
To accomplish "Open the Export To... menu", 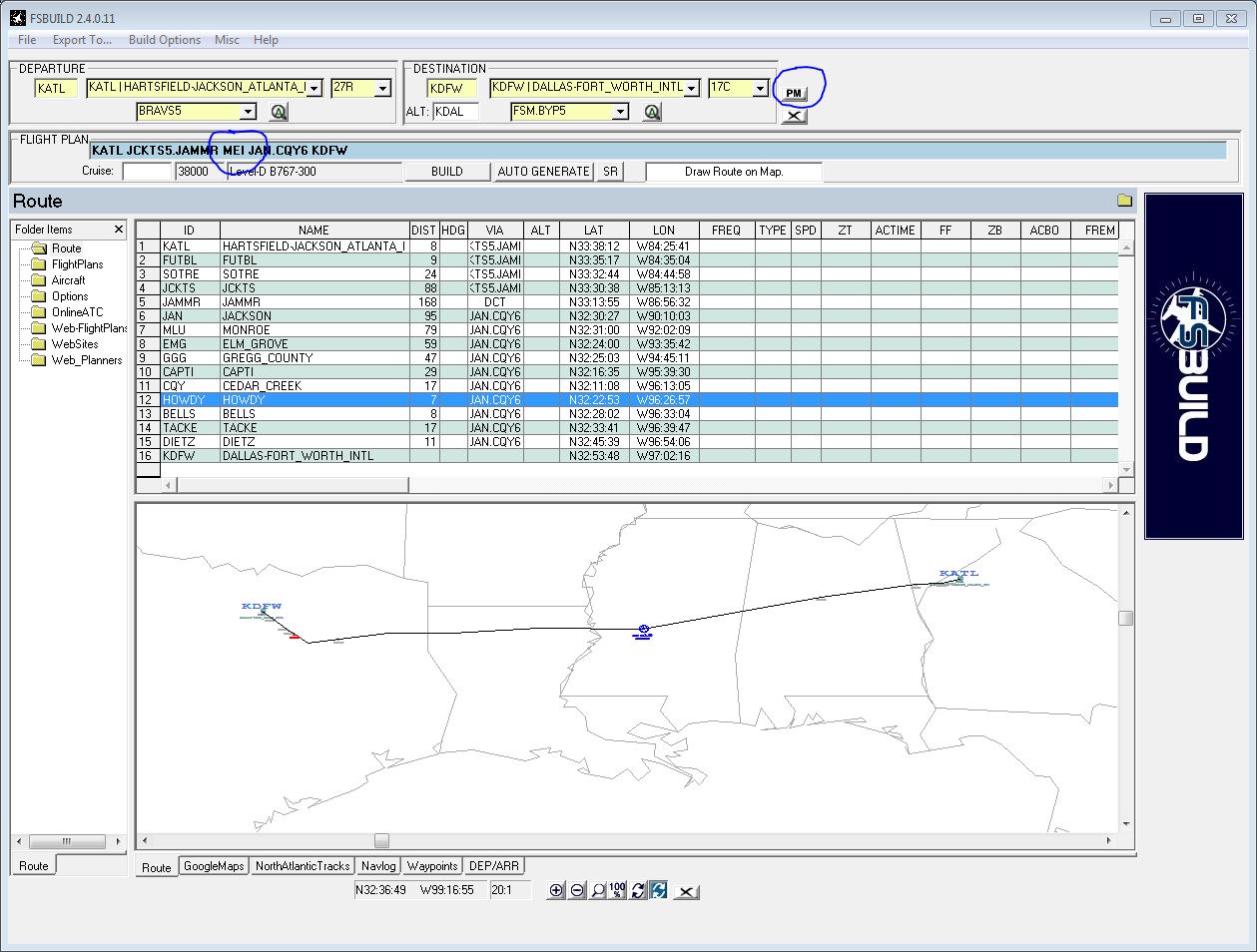I will (x=82, y=40).
